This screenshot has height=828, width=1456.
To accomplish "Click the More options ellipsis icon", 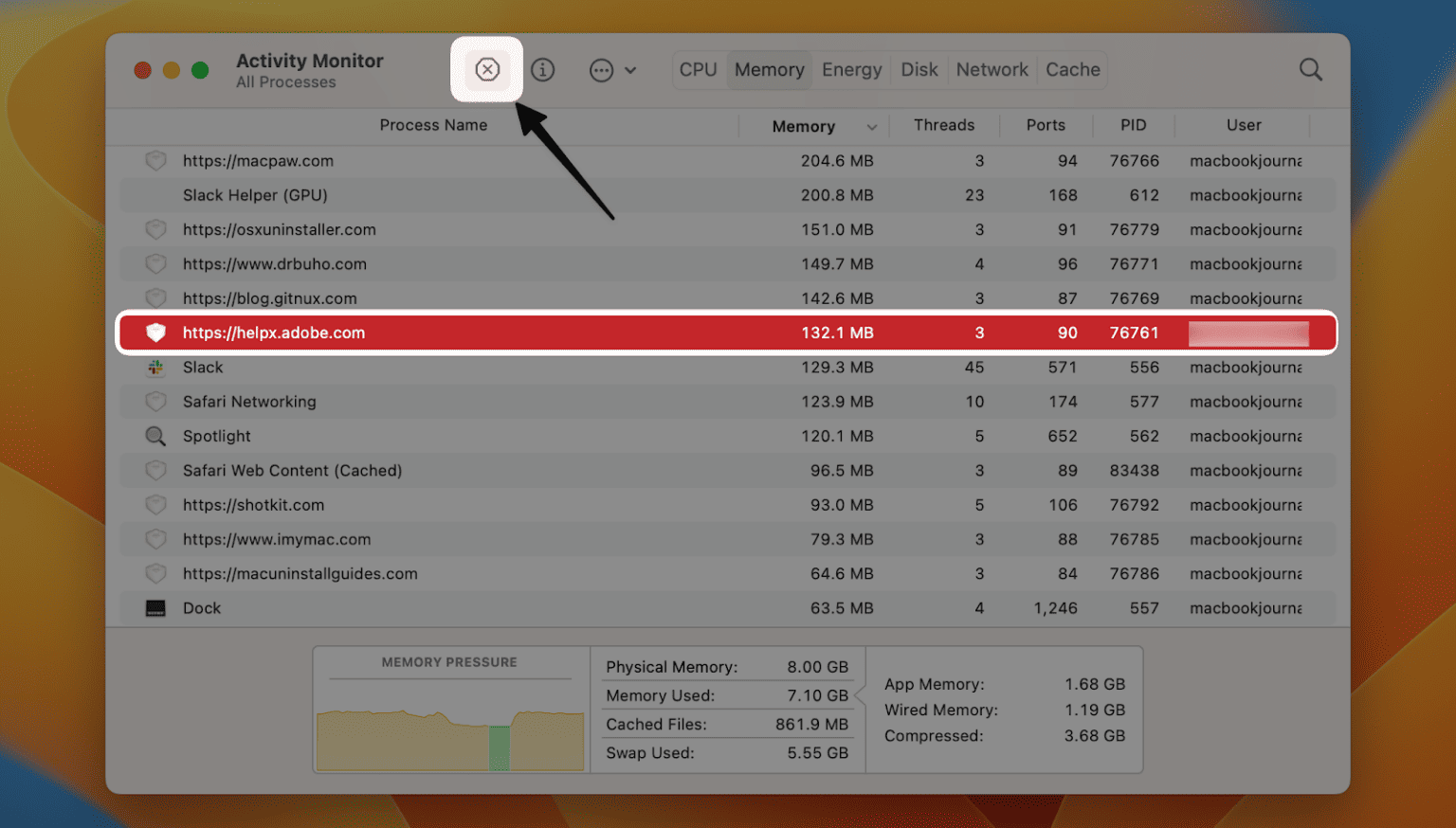I will point(601,70).
